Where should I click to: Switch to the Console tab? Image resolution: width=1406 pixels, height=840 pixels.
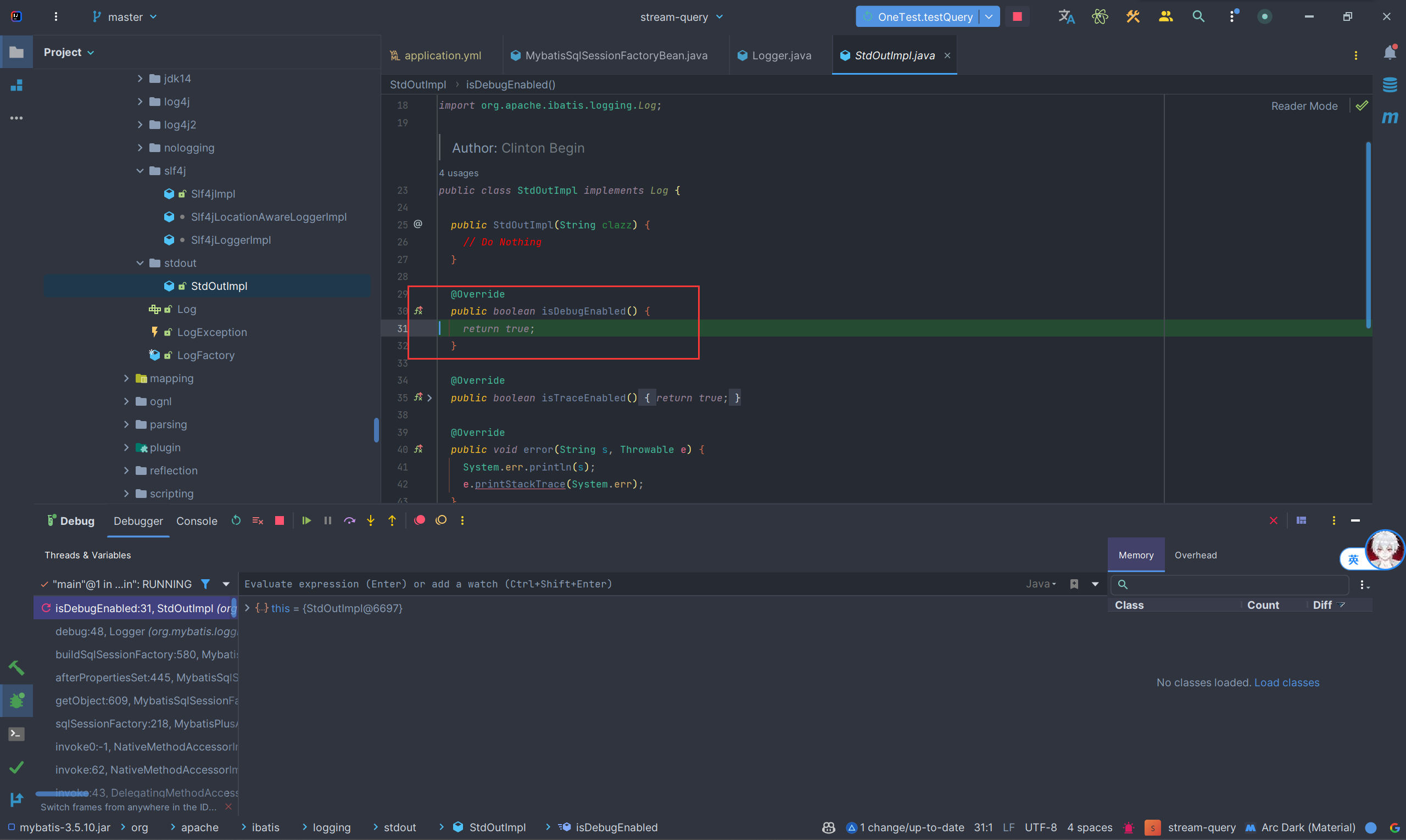197,522
